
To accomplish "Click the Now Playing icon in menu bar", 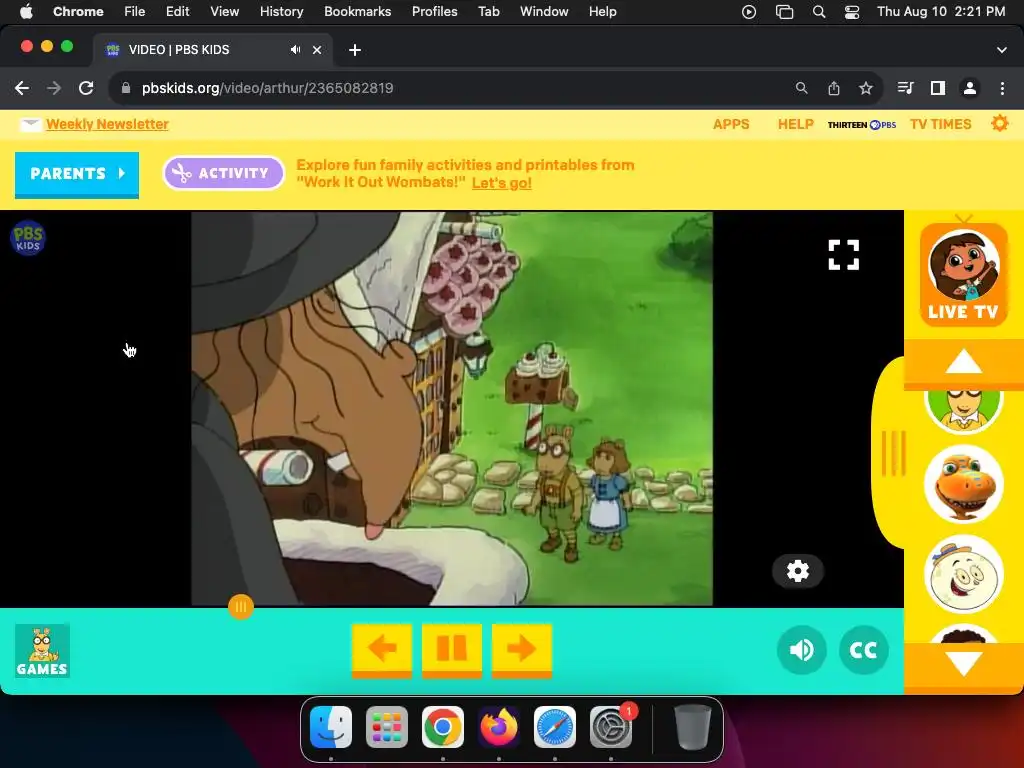I will point(749,11).
